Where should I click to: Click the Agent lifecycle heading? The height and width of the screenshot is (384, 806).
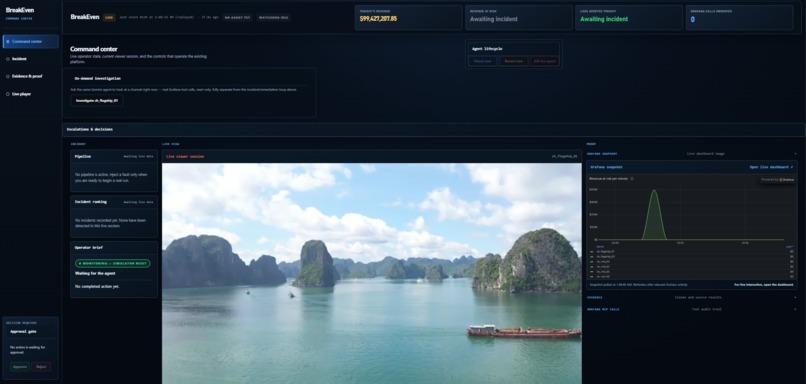487,49
